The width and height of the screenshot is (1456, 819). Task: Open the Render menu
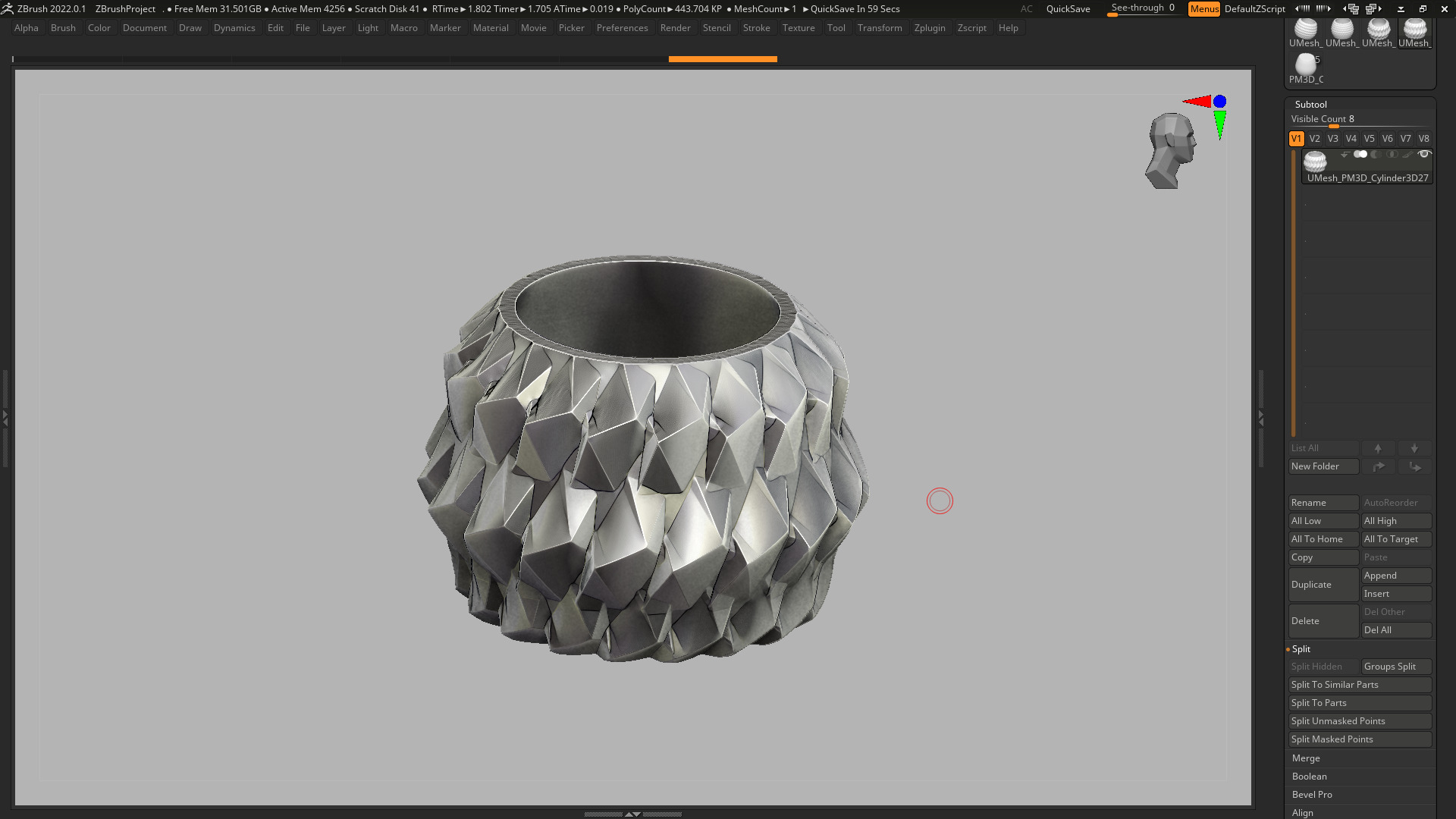tap(675, 28)
